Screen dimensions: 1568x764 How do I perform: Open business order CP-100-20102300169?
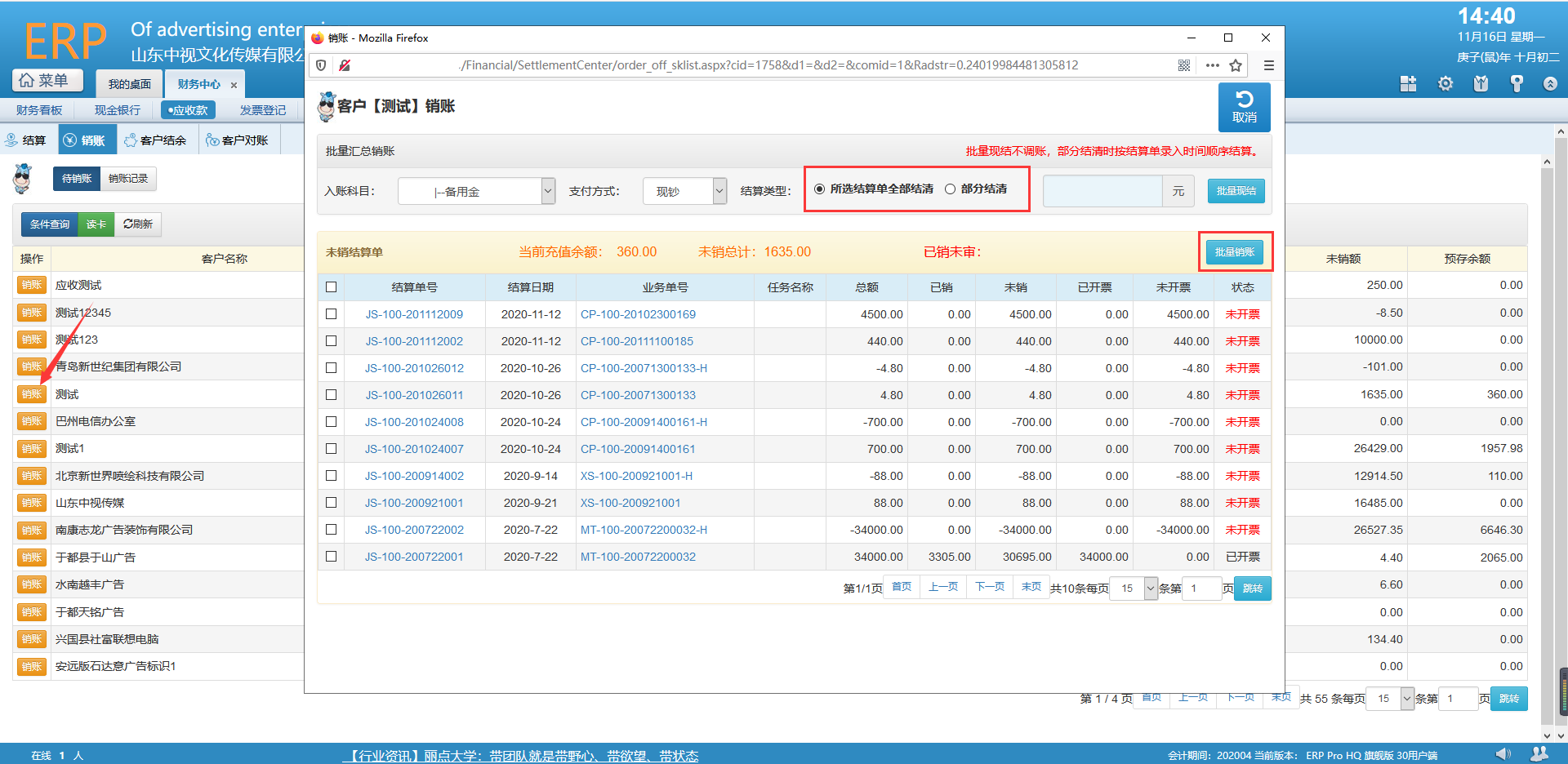tap(638, 314)
